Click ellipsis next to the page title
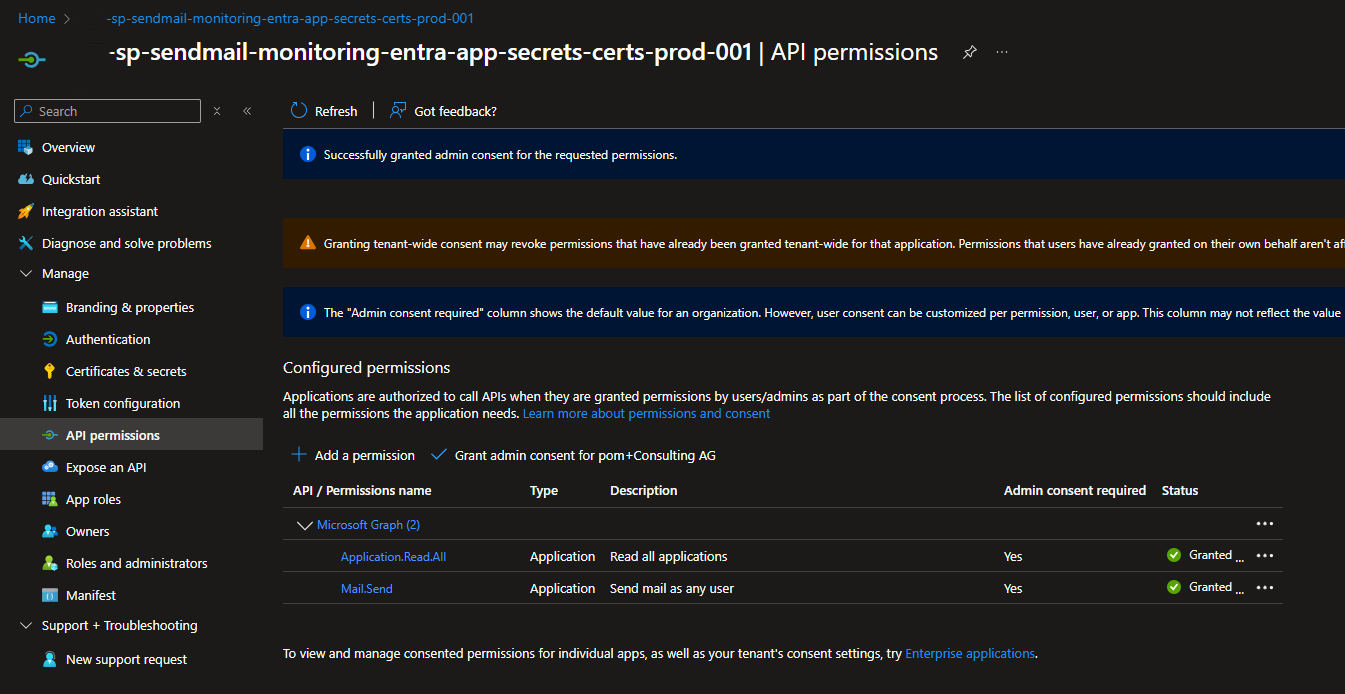1345x694 pixels. (x=1002, y=52)
